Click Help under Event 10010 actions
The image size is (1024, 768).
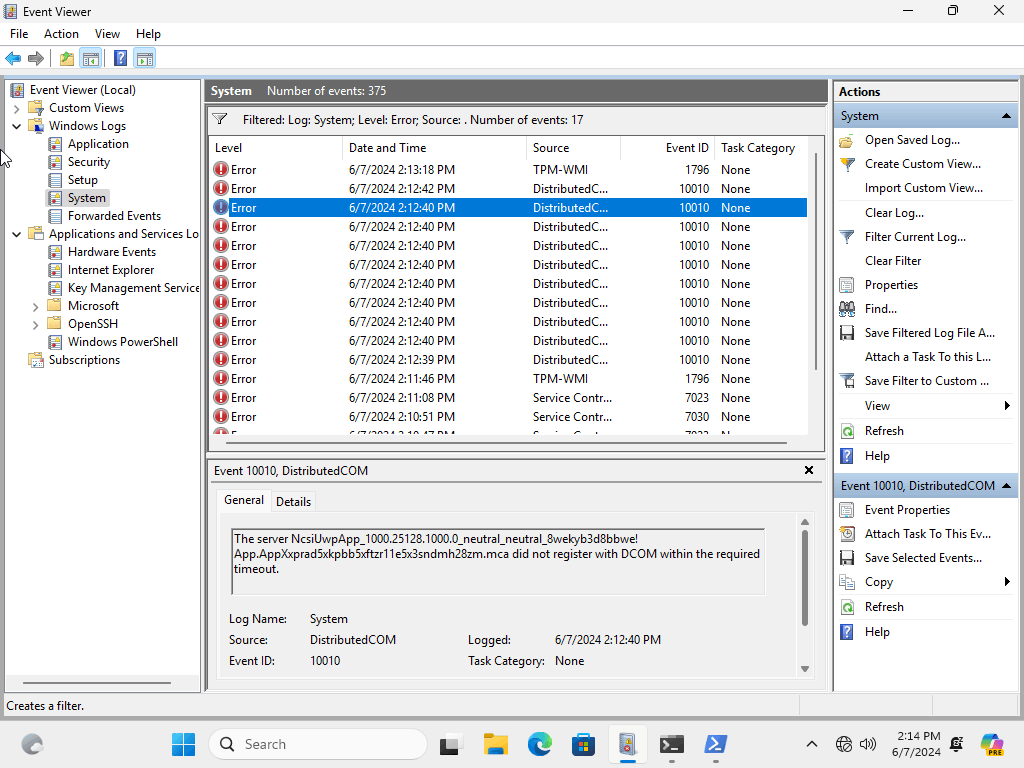click(x=876, y=632)
